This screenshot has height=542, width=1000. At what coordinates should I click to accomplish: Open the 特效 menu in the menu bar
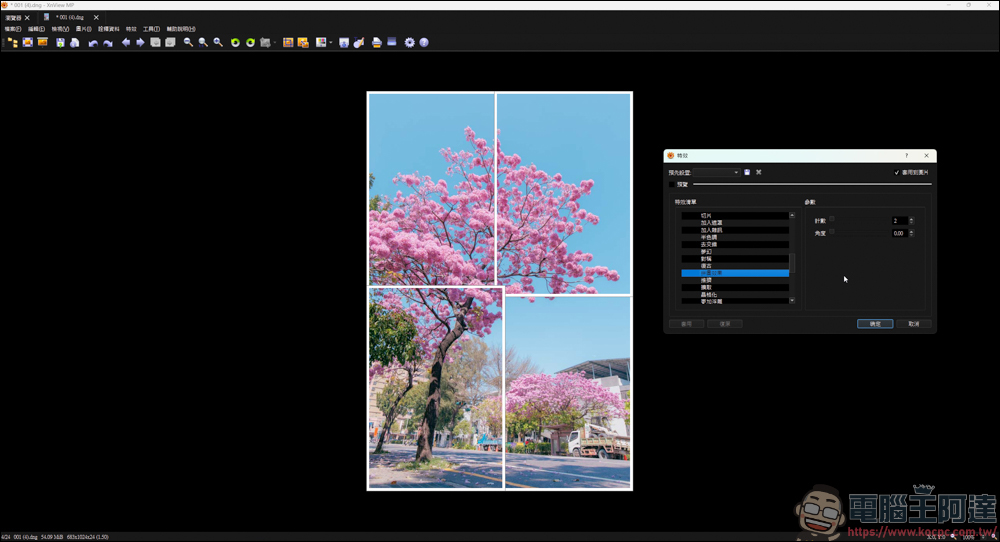click(x=131, y=29)
